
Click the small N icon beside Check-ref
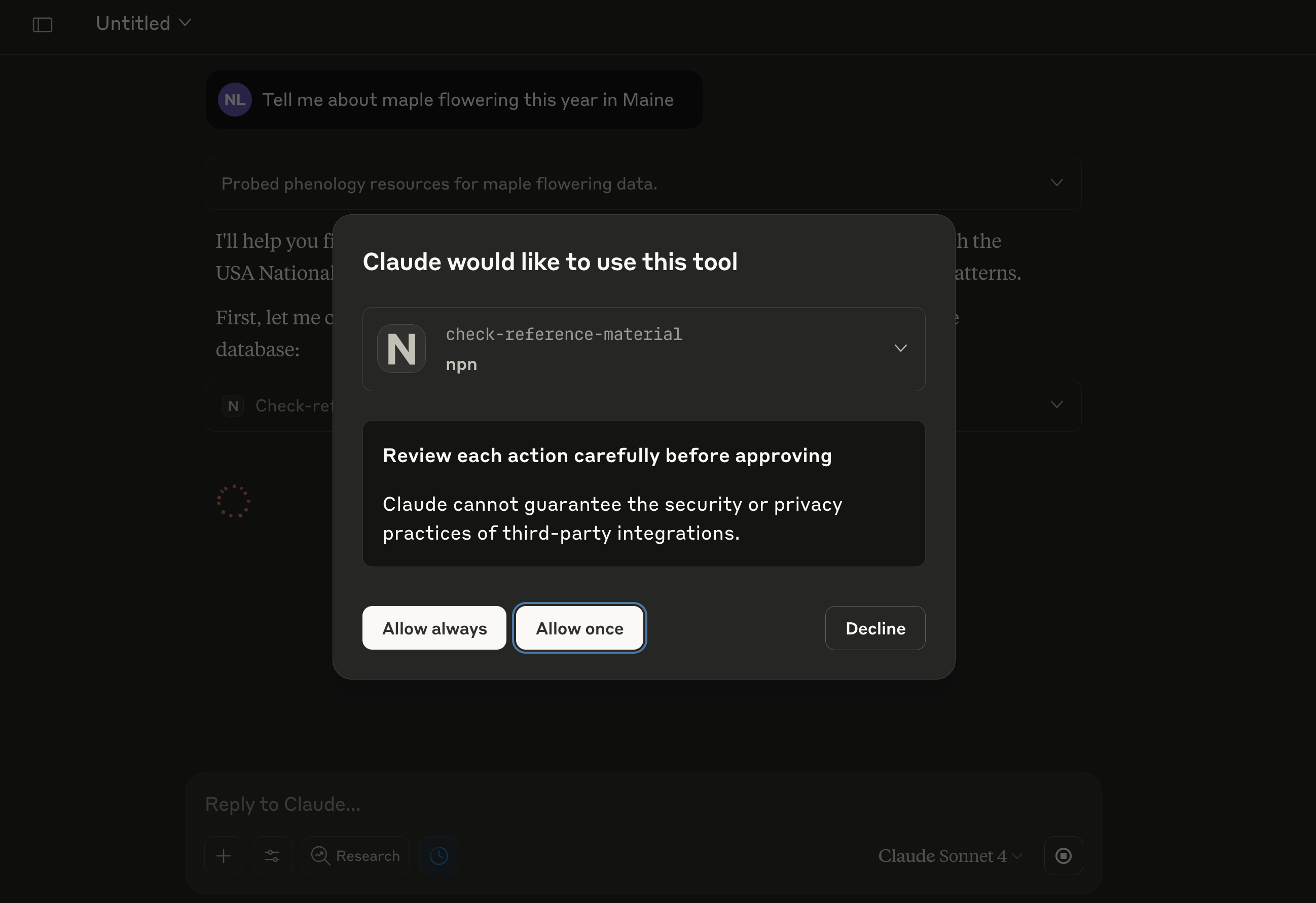point(233,405)
